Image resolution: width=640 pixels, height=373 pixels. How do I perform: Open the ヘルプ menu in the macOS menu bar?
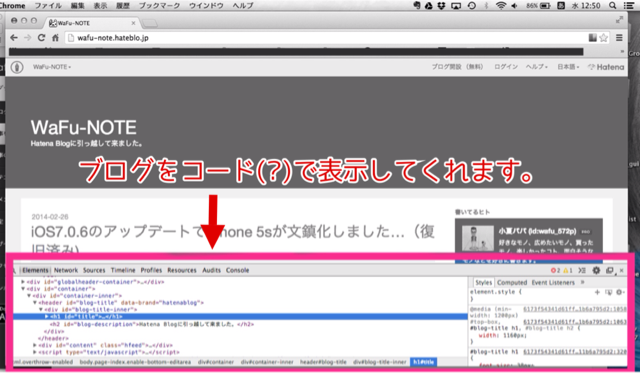243,5
